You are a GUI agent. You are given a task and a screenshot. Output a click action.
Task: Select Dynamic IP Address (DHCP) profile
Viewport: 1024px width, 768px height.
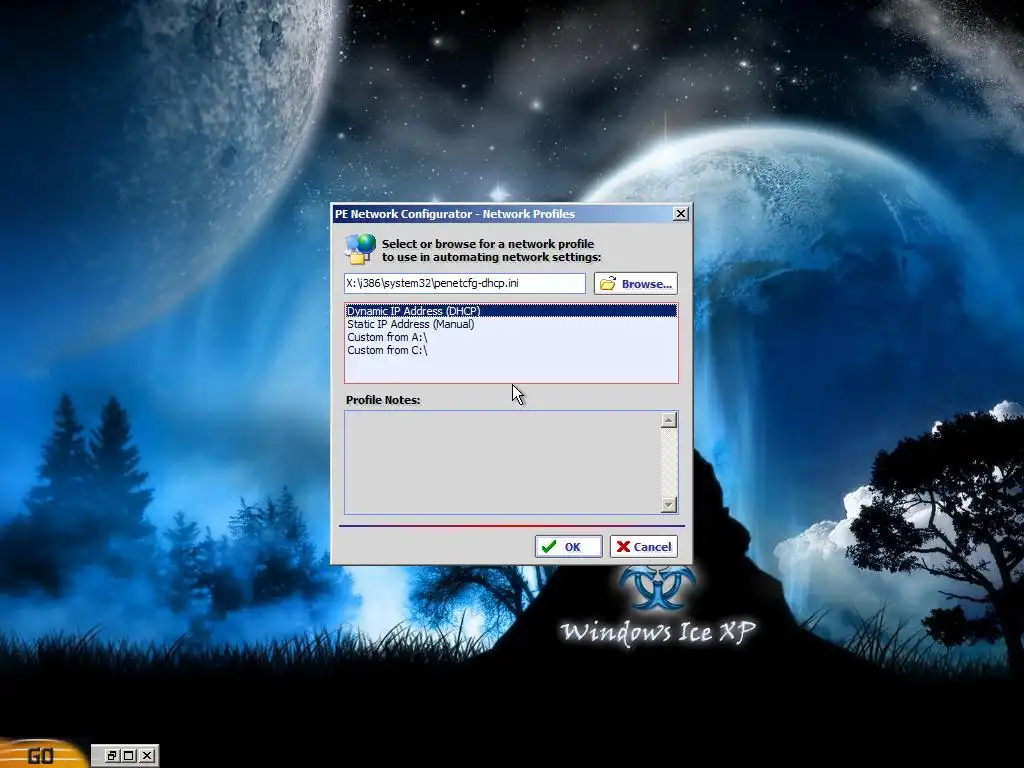click(511, 311)
